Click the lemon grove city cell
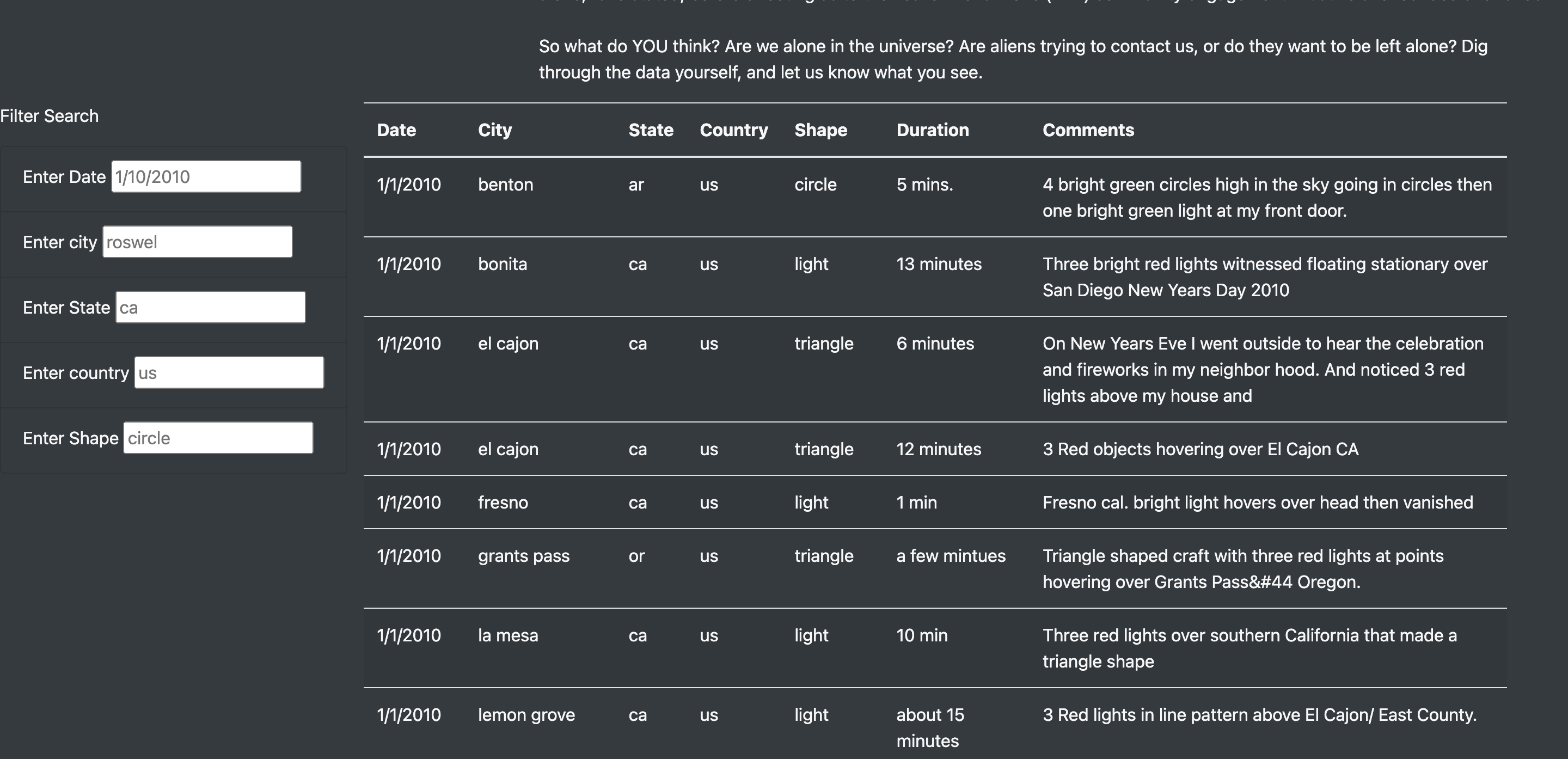The height and width of the screenshot is (759, 1568). point(526,714)
